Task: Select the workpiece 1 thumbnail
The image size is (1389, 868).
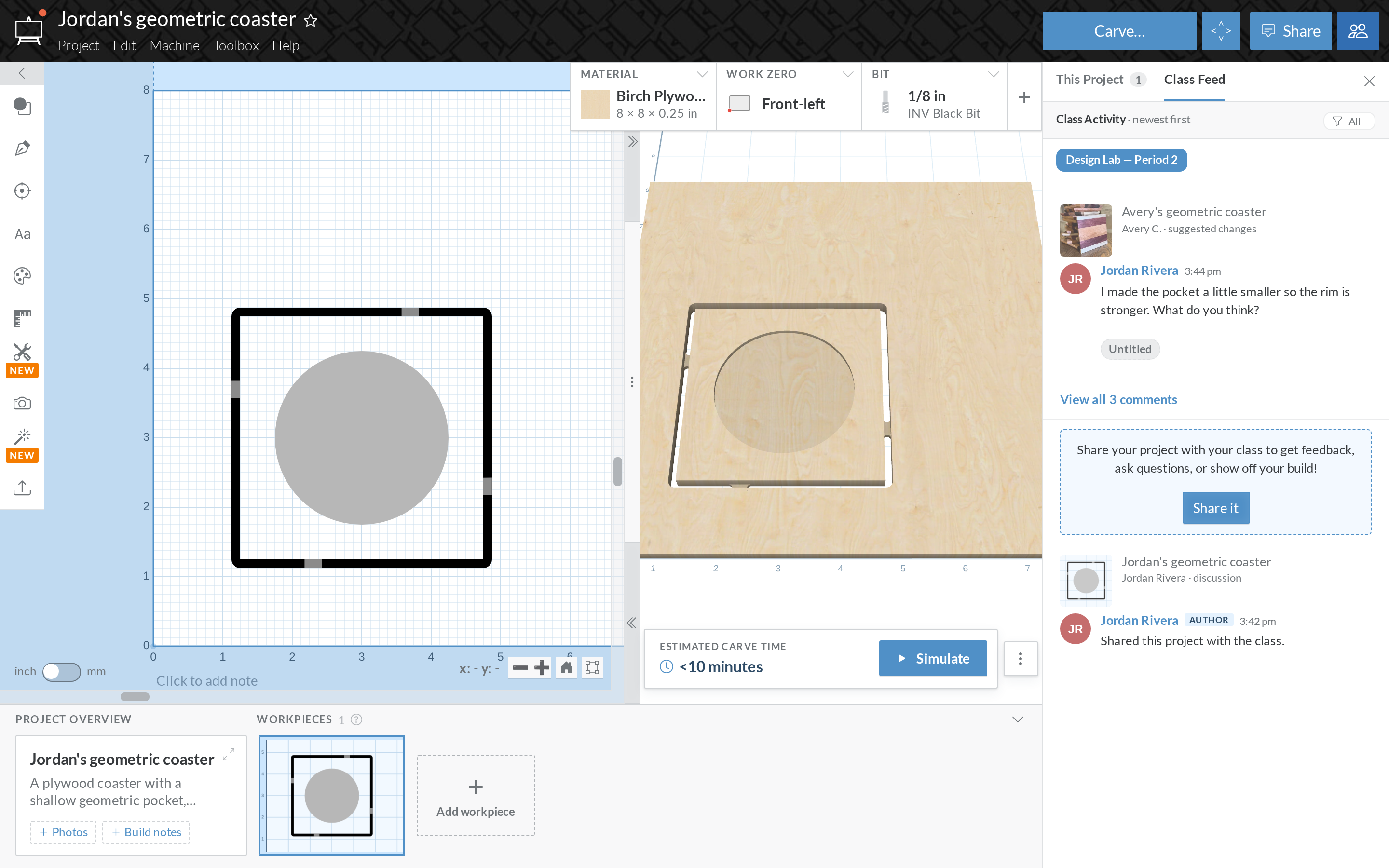Action: click(x=331, y=795)
